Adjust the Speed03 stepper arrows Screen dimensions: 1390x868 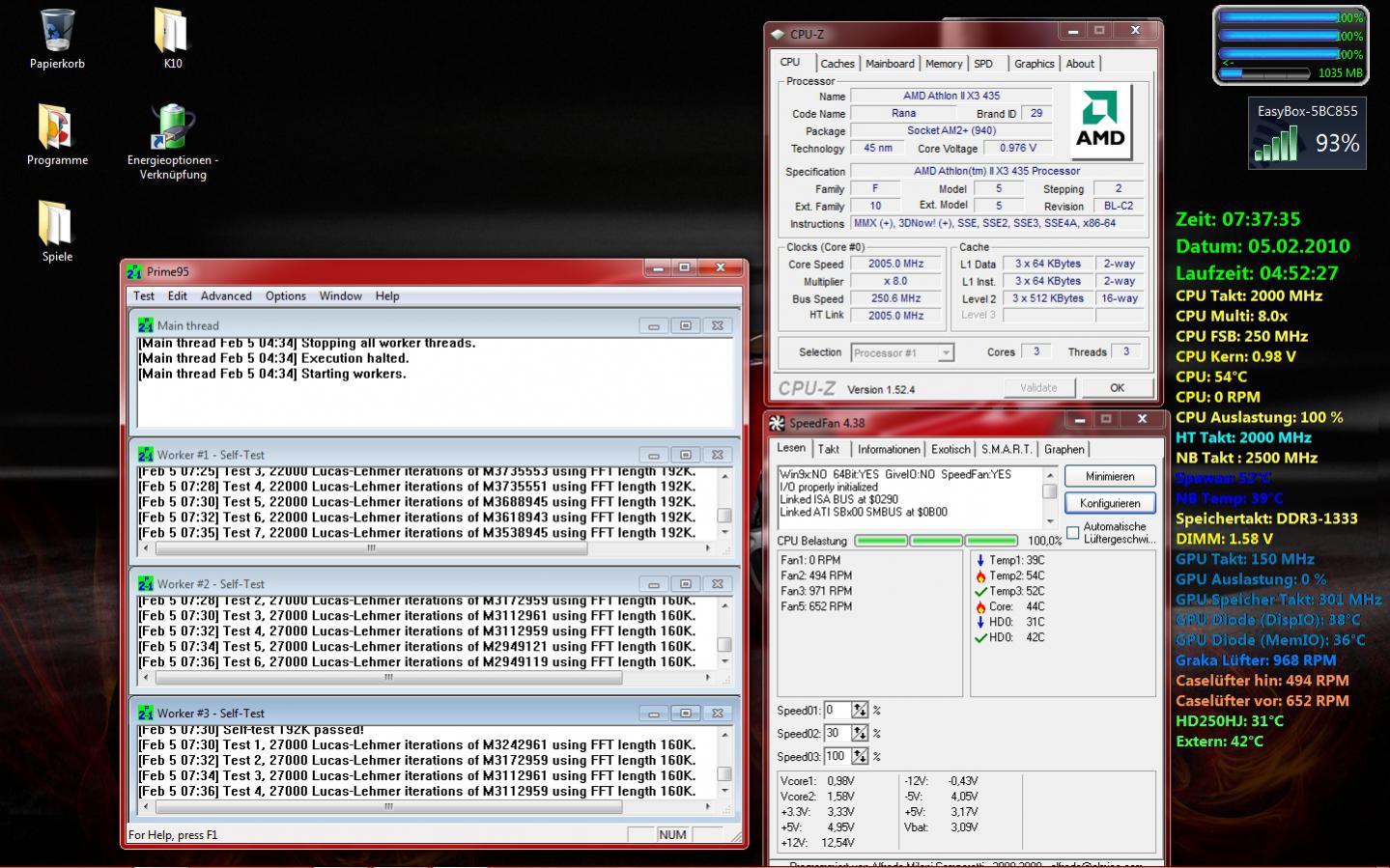click(860, 757)
